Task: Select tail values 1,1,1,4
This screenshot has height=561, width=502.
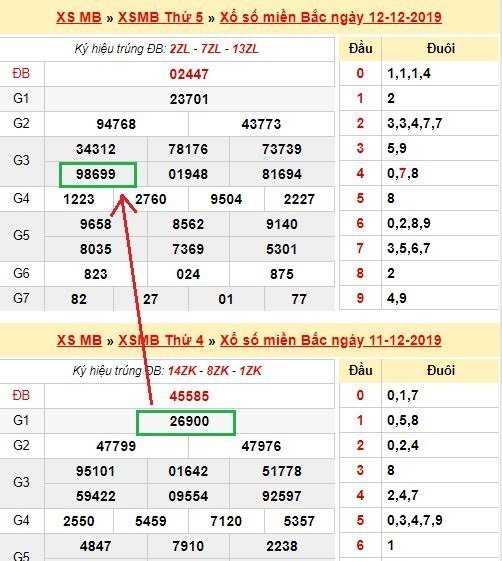Action: pos(409,74)
